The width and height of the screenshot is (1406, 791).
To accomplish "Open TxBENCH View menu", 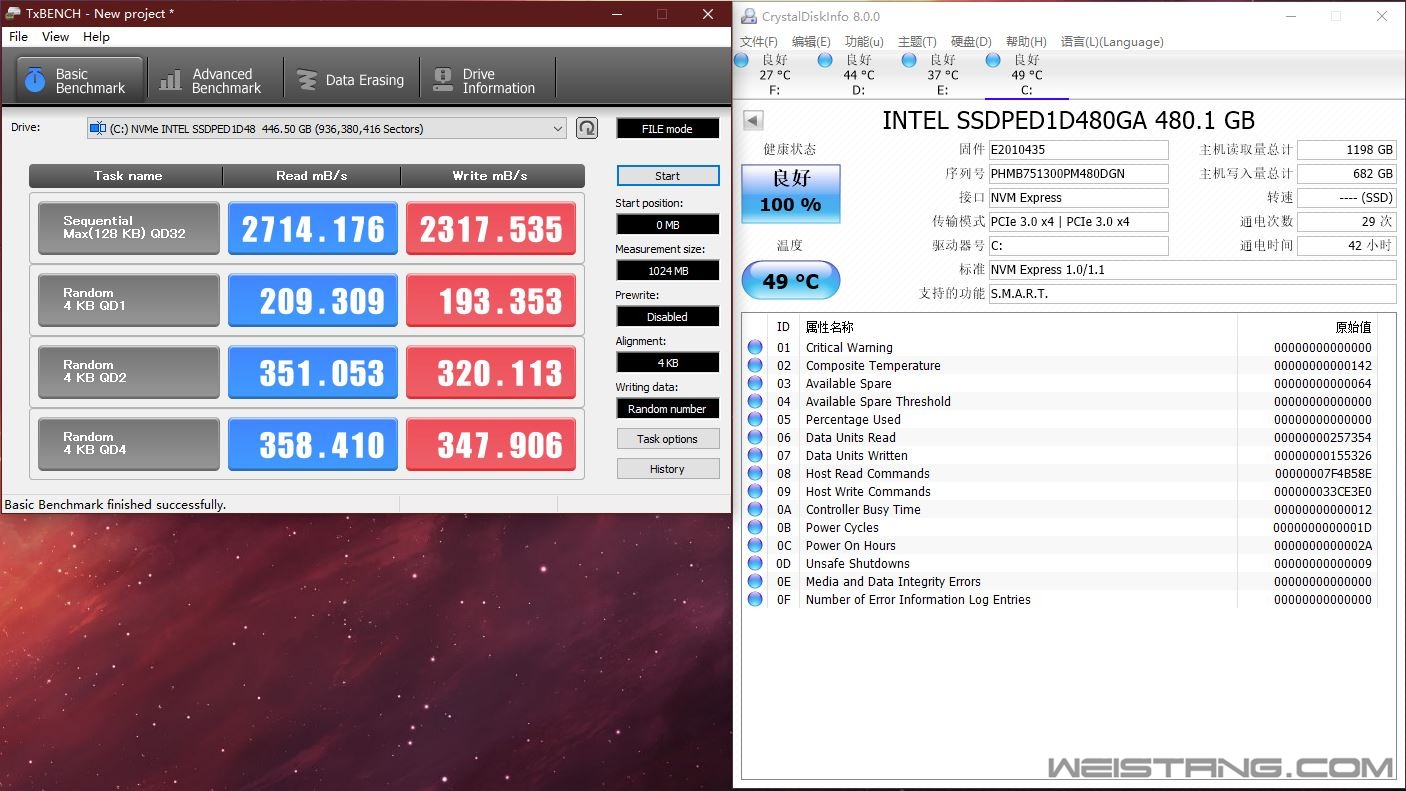I will [x=55, y=37].
